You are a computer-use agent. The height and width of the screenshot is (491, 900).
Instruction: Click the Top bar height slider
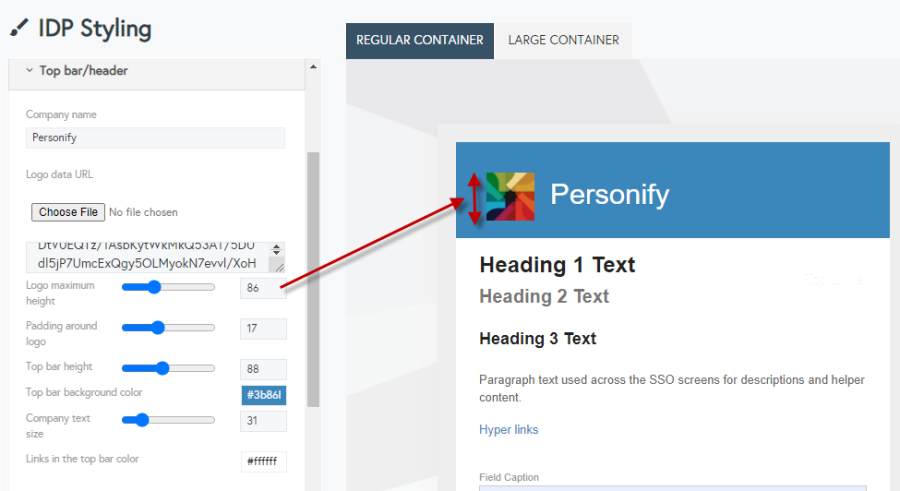click(x=168, y=368)
